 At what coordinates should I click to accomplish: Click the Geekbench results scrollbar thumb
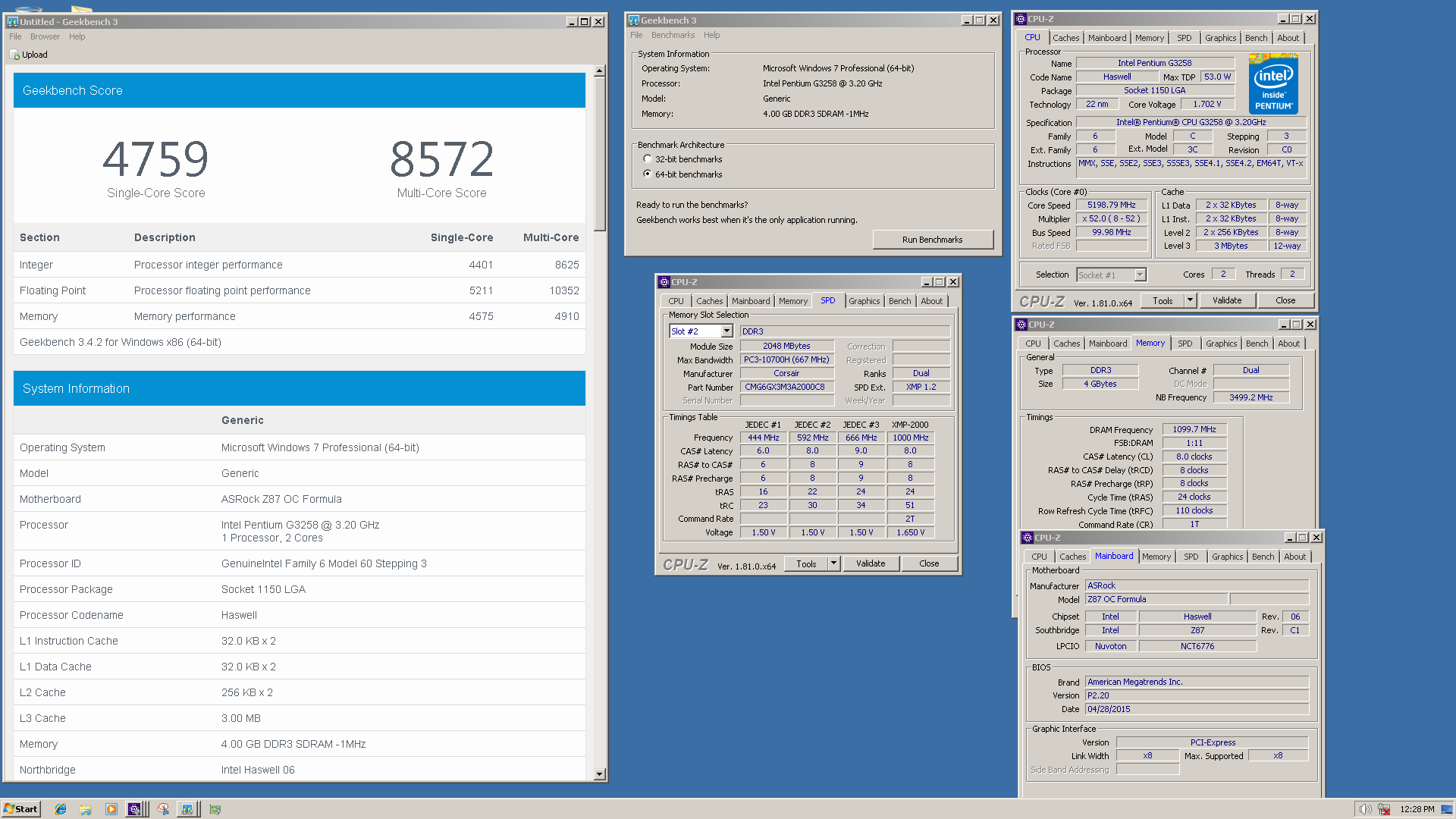click(600, 154)
